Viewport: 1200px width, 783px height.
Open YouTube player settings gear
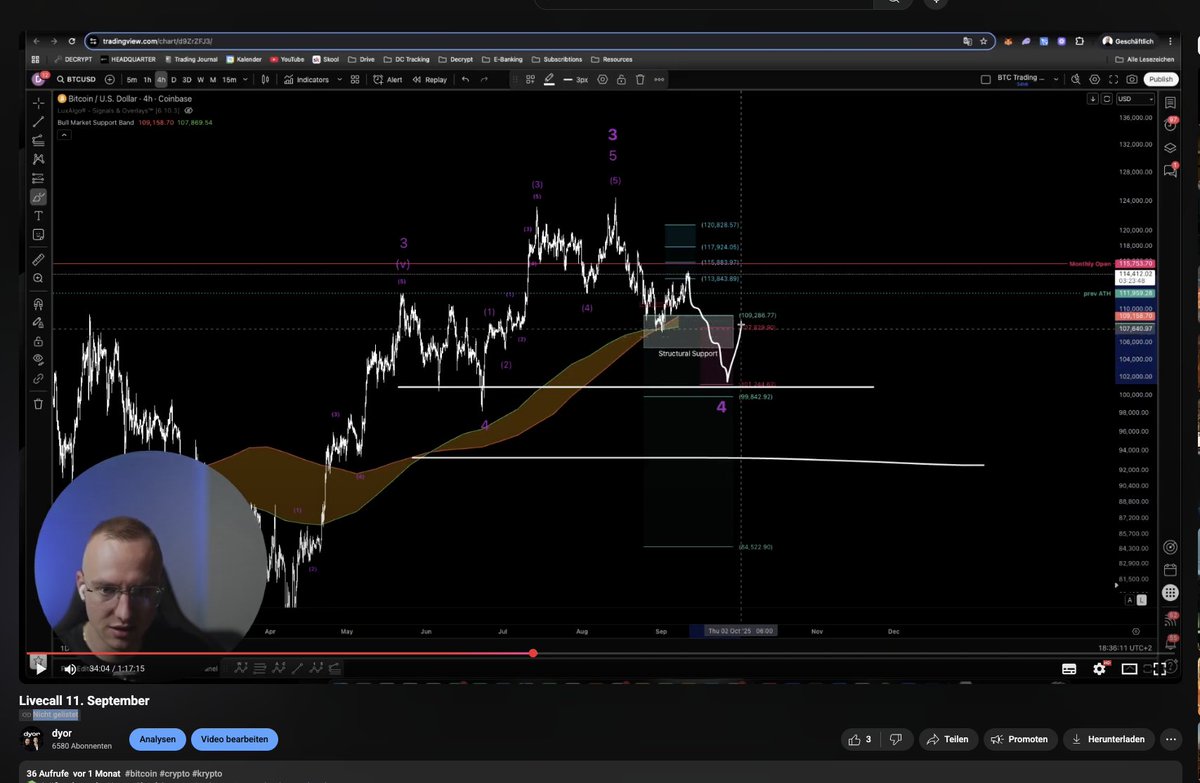pyautogui.click(x=1099, y=668)
